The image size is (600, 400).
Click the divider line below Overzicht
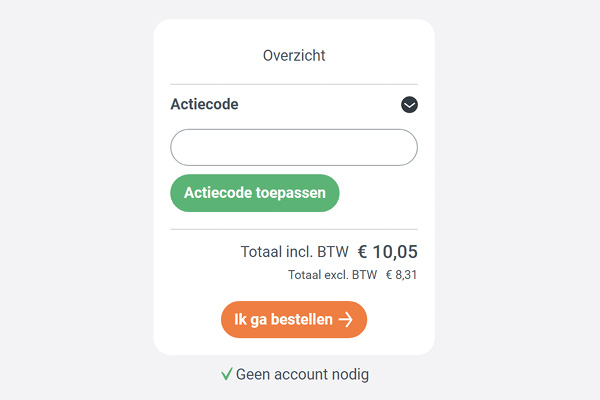(294, 84)
